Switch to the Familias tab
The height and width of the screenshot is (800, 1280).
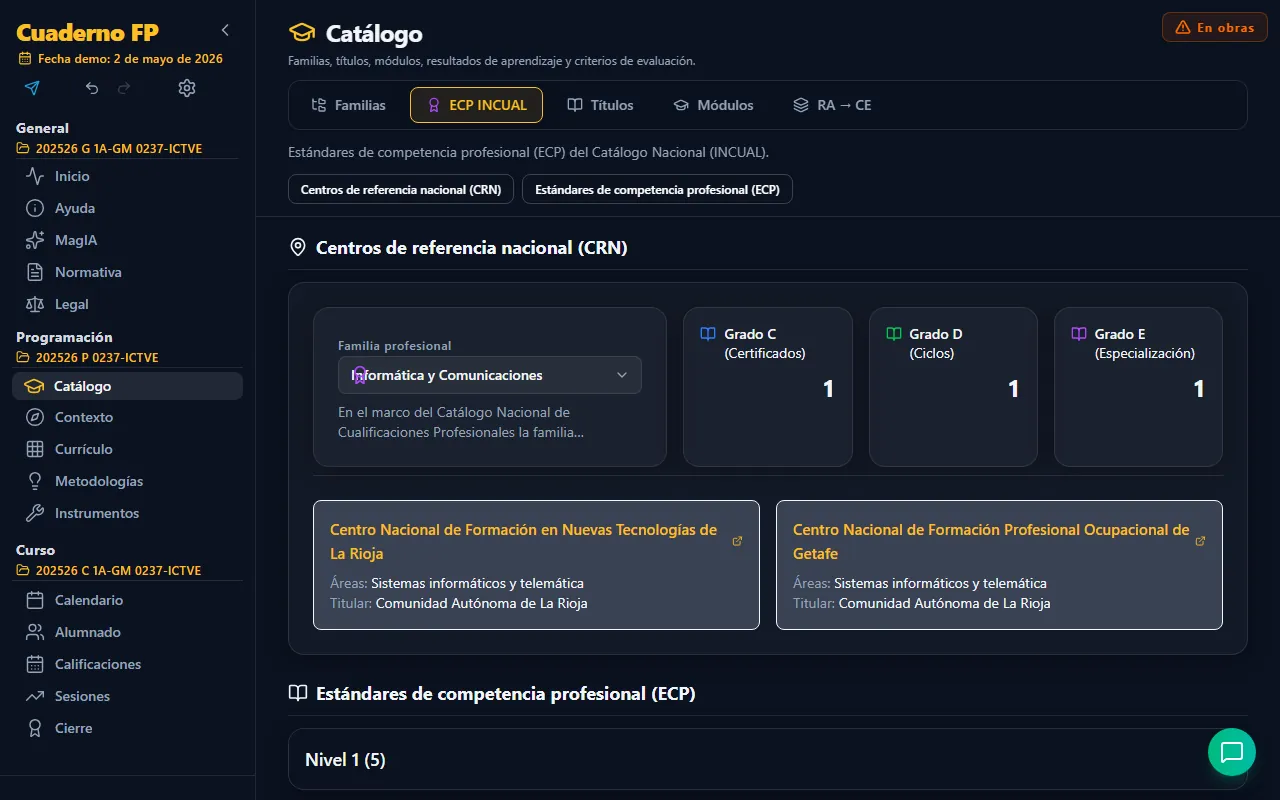(x=348, y=105)
